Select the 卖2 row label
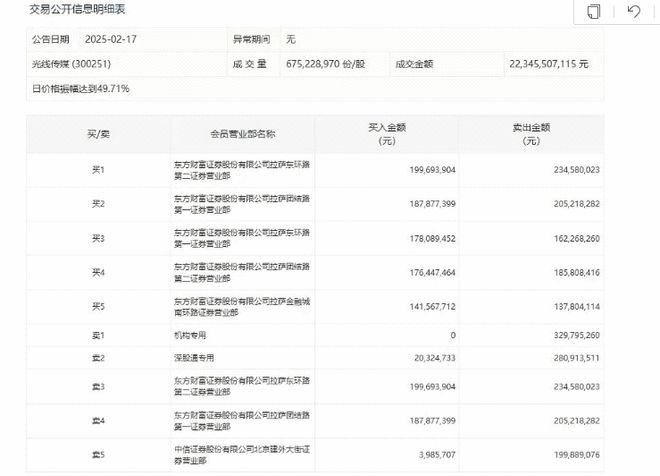Image resolution: width=660 pixels, height=476 pixels. point(98,358)
